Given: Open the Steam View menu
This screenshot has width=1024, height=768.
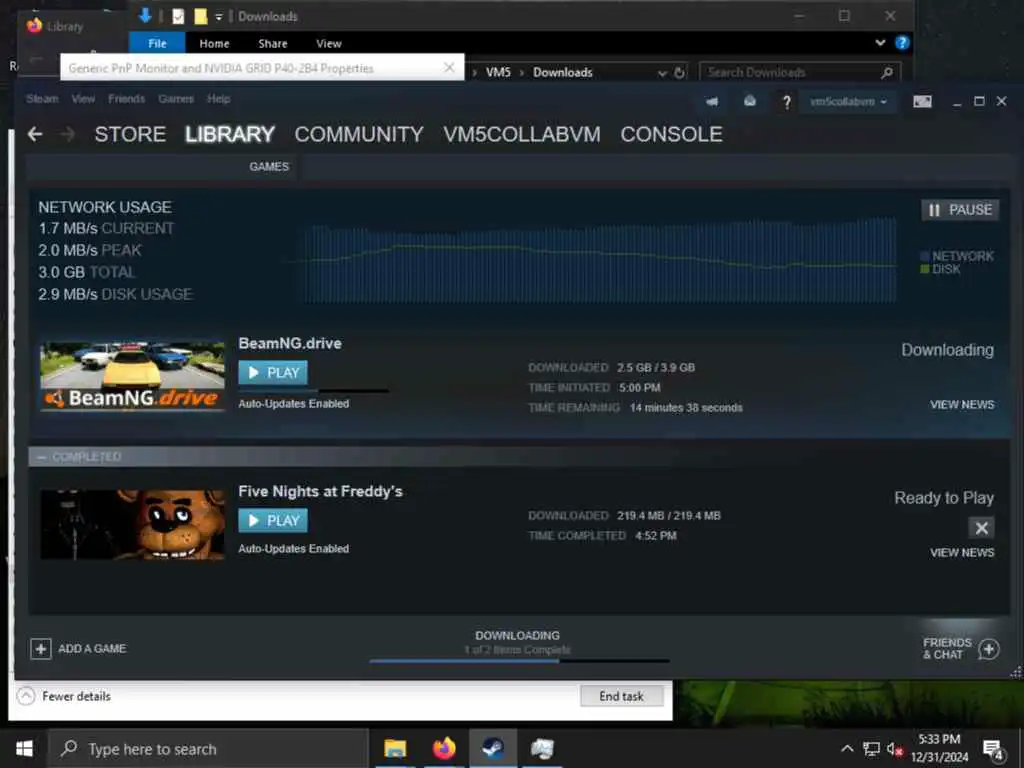Looking at the screenshot, I should pyautogui.click(x=83, y=99).
